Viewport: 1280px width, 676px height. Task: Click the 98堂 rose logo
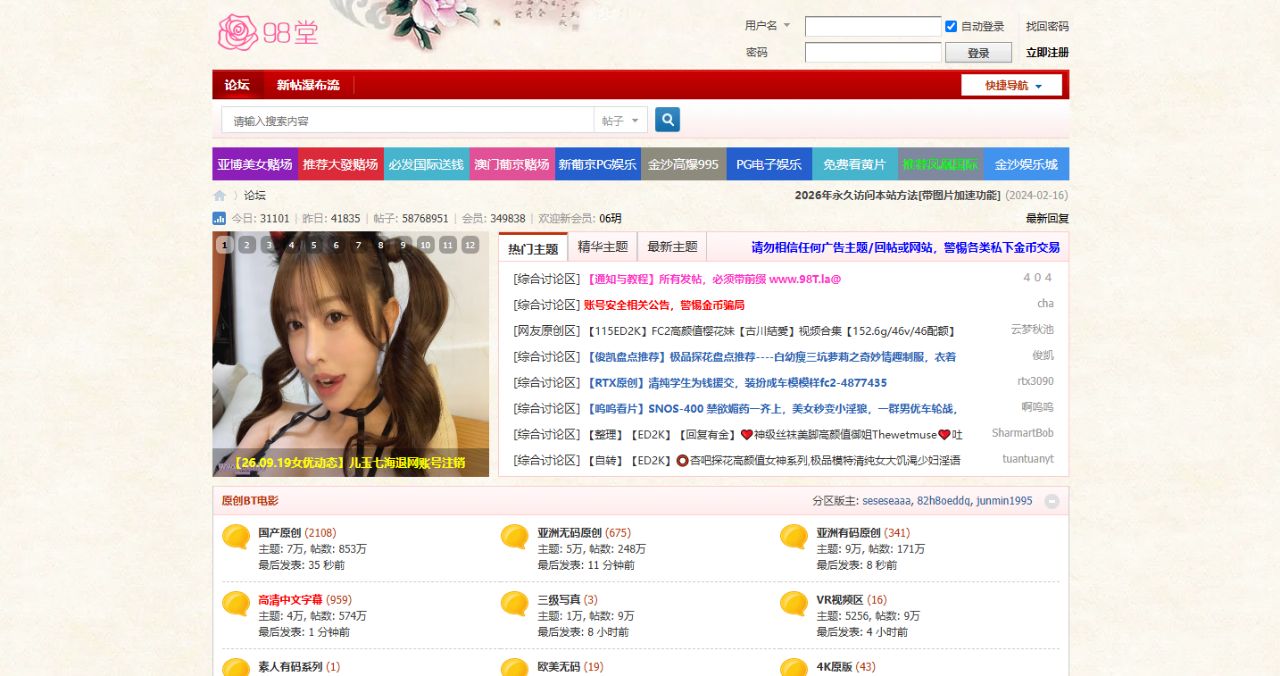click(x=268, y=32)
